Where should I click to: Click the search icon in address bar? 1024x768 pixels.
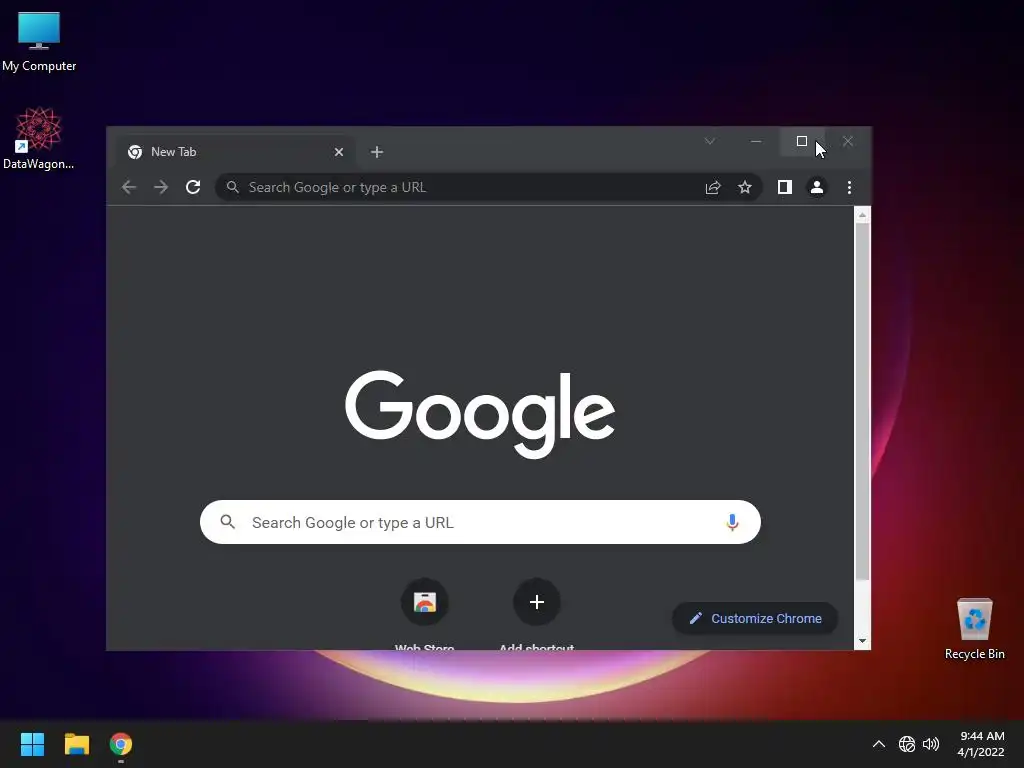[232, 187]
